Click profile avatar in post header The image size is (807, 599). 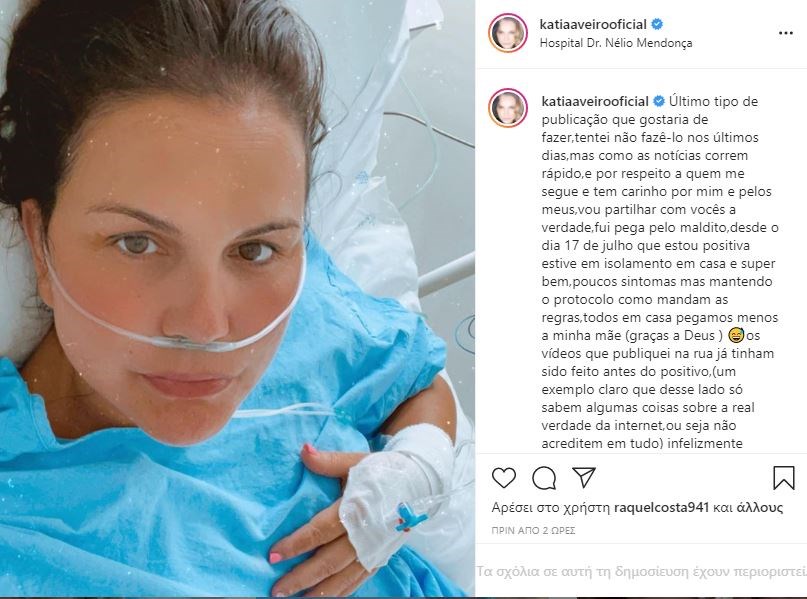508,33
